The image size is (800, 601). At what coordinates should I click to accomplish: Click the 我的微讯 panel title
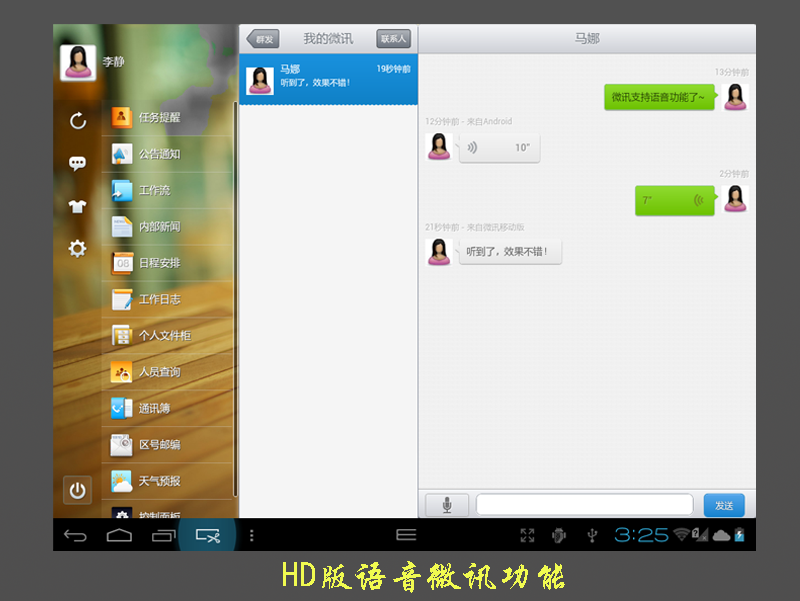(x=328, y=39)
